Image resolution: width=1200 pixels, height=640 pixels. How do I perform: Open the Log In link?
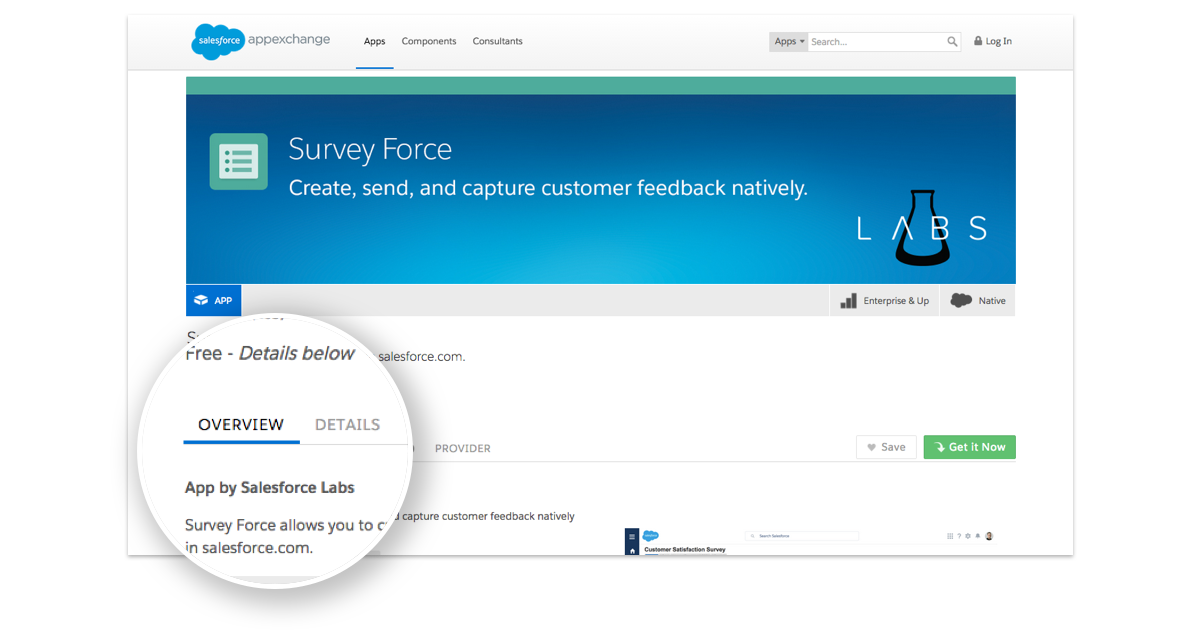pyautogui.click(x=998, y=42)
